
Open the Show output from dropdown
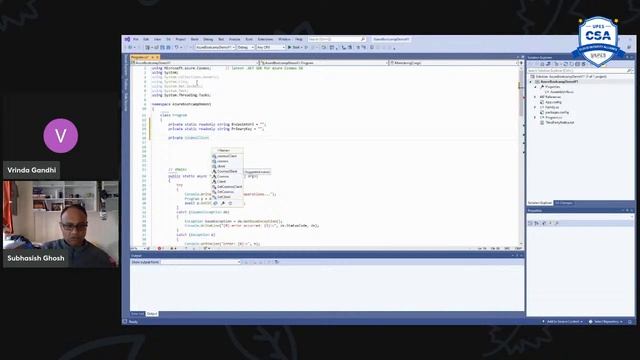click(x=201, y=262)
